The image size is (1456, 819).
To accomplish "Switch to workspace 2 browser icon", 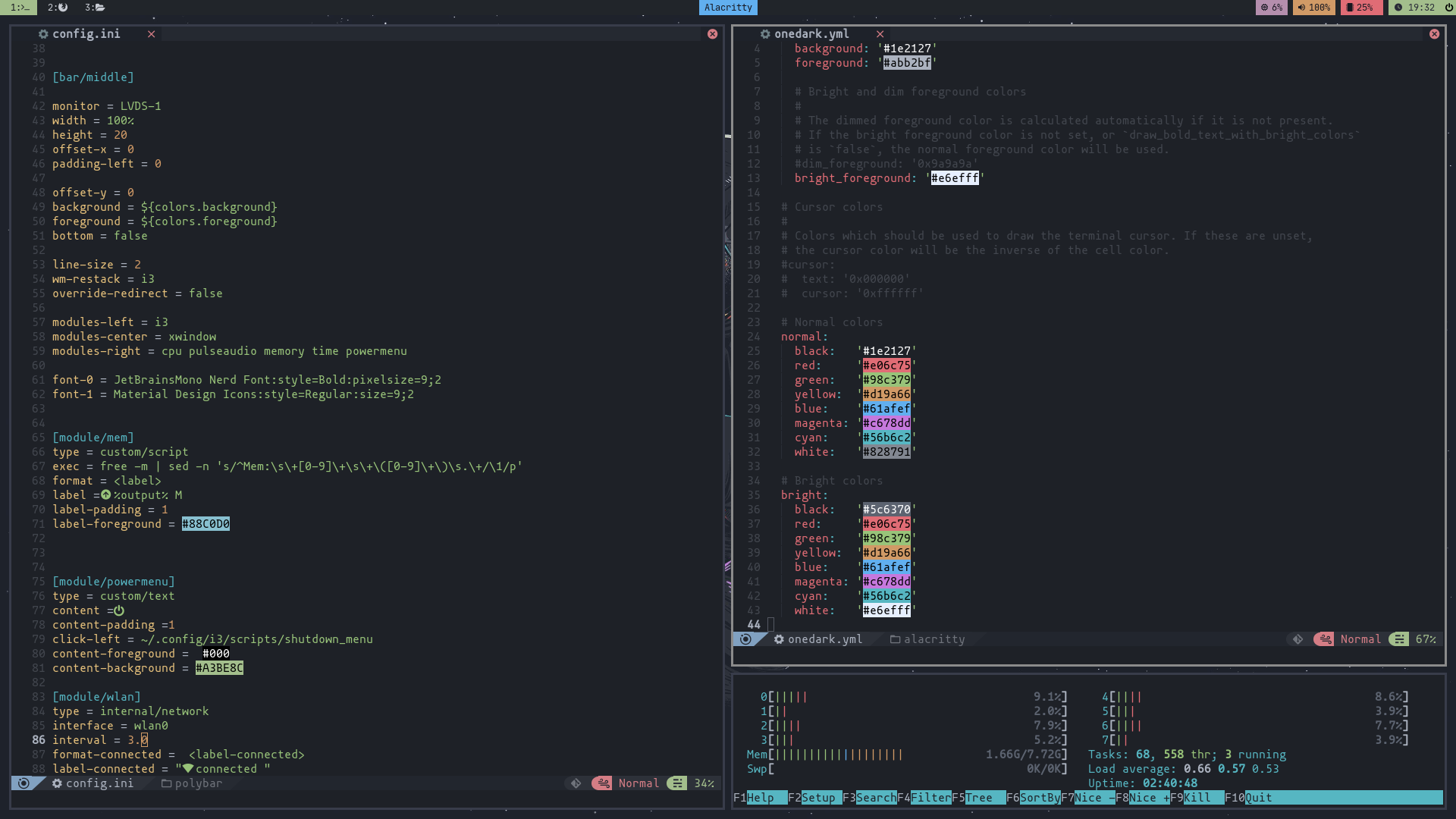I will [57, 8].
